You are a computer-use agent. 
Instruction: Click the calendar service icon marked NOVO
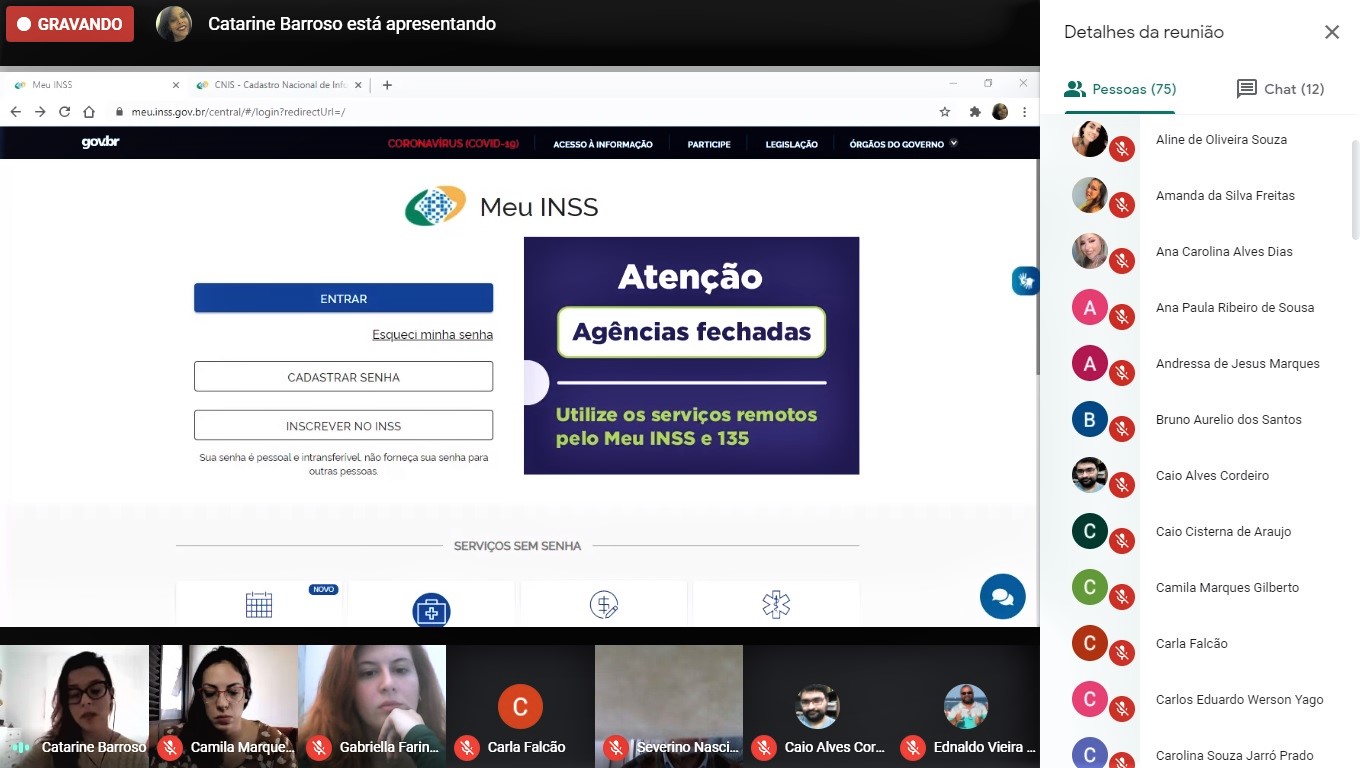pyautogui.click(x=259, y=604)
